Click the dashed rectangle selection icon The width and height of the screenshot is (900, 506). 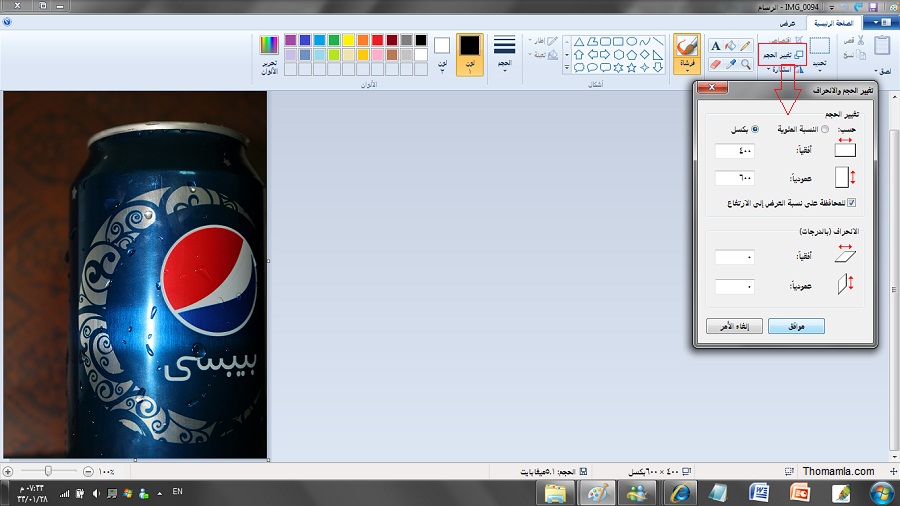click(820, 46)
